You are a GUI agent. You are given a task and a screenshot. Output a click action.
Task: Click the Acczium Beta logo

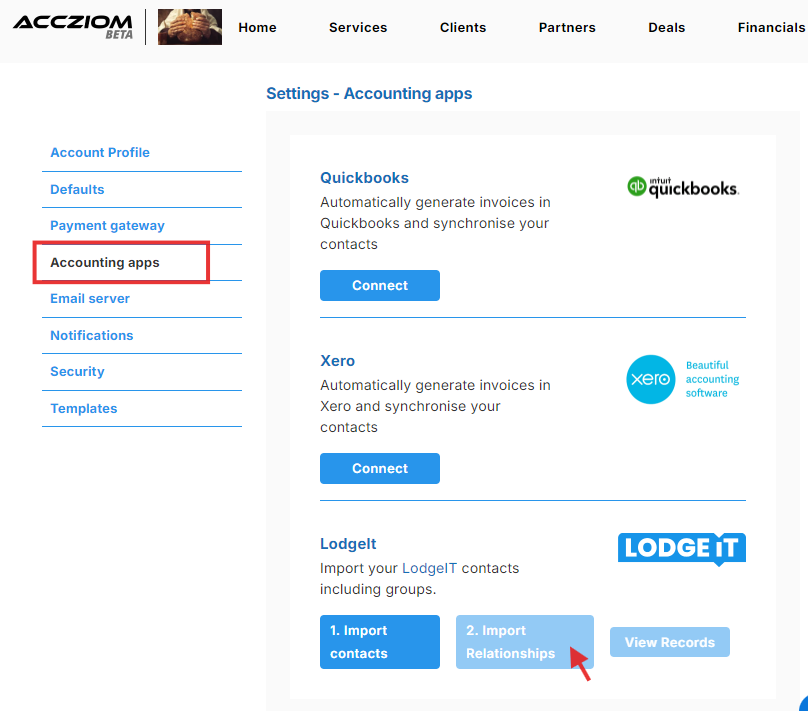tap(73, 27)
